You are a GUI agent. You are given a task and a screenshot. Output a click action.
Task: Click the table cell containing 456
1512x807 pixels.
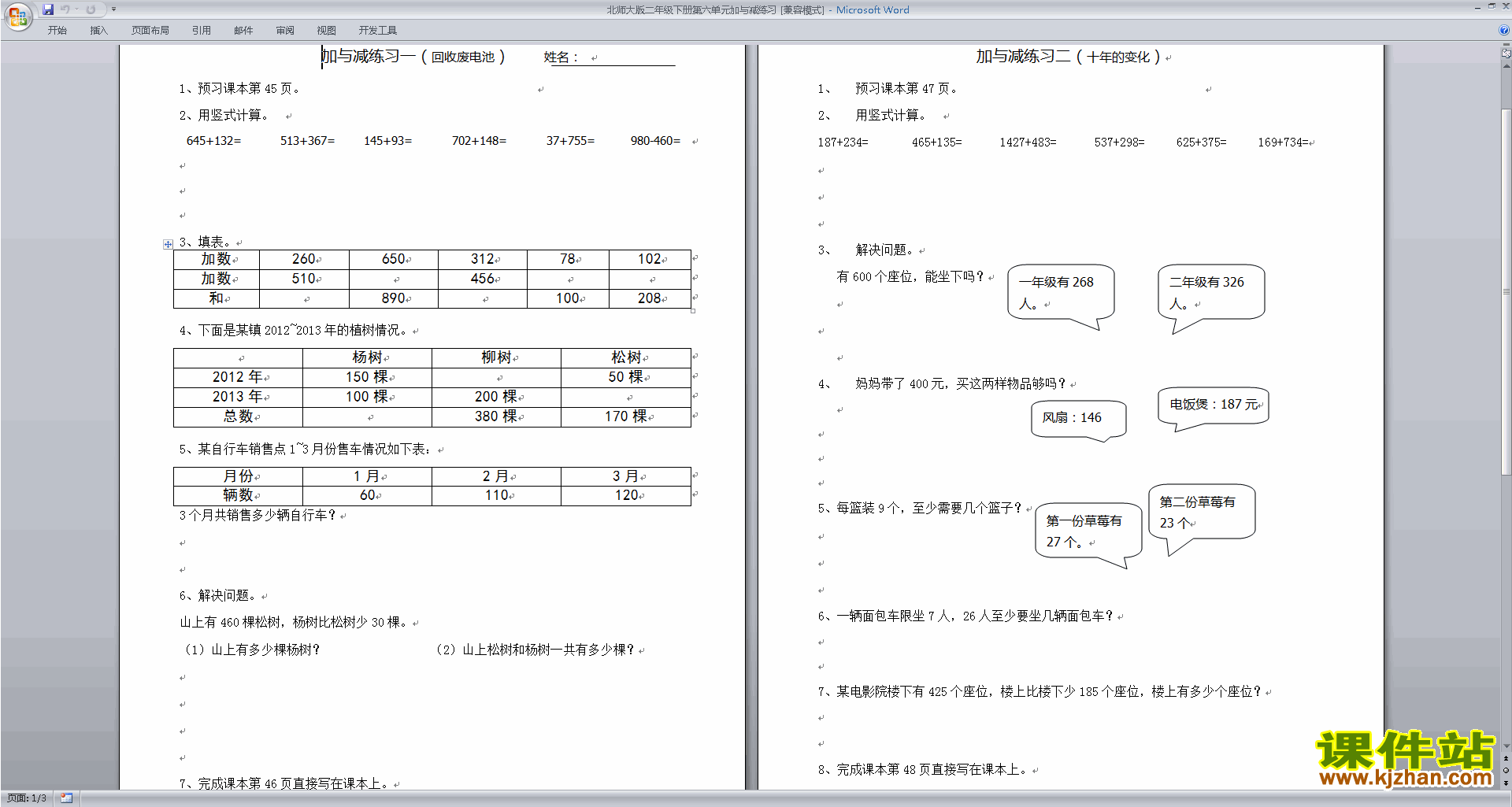[483, 279]
